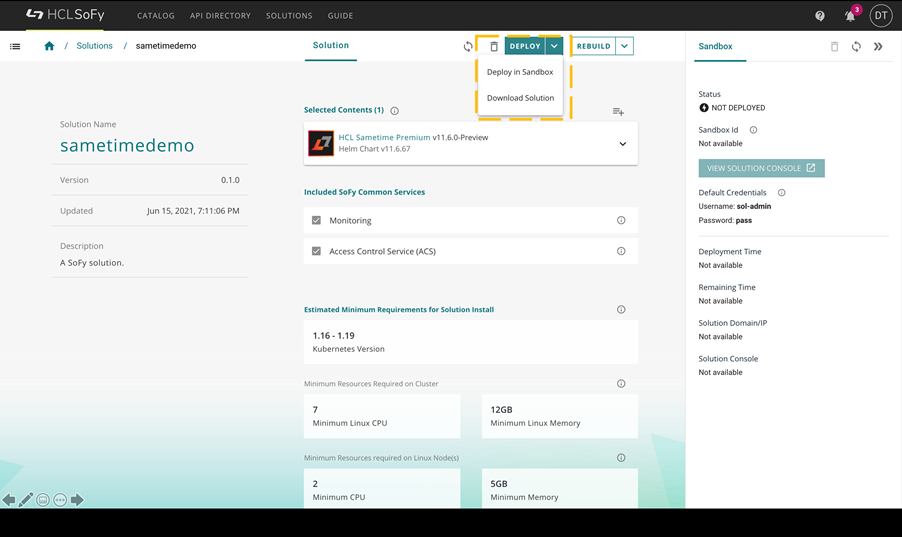902x537 pixels.
Task: Click the HCL Sametime Premium product logo
Action: [320, 143]
